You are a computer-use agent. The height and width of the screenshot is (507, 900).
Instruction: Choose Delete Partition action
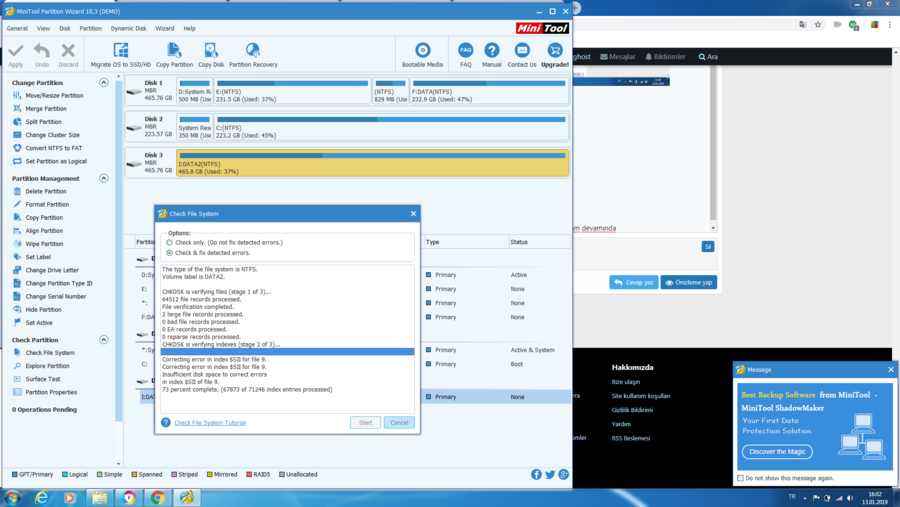(x=45, y=191)
